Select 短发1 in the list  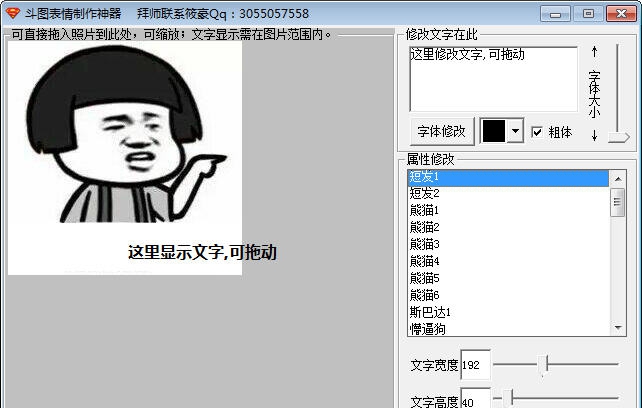point(508,177)
